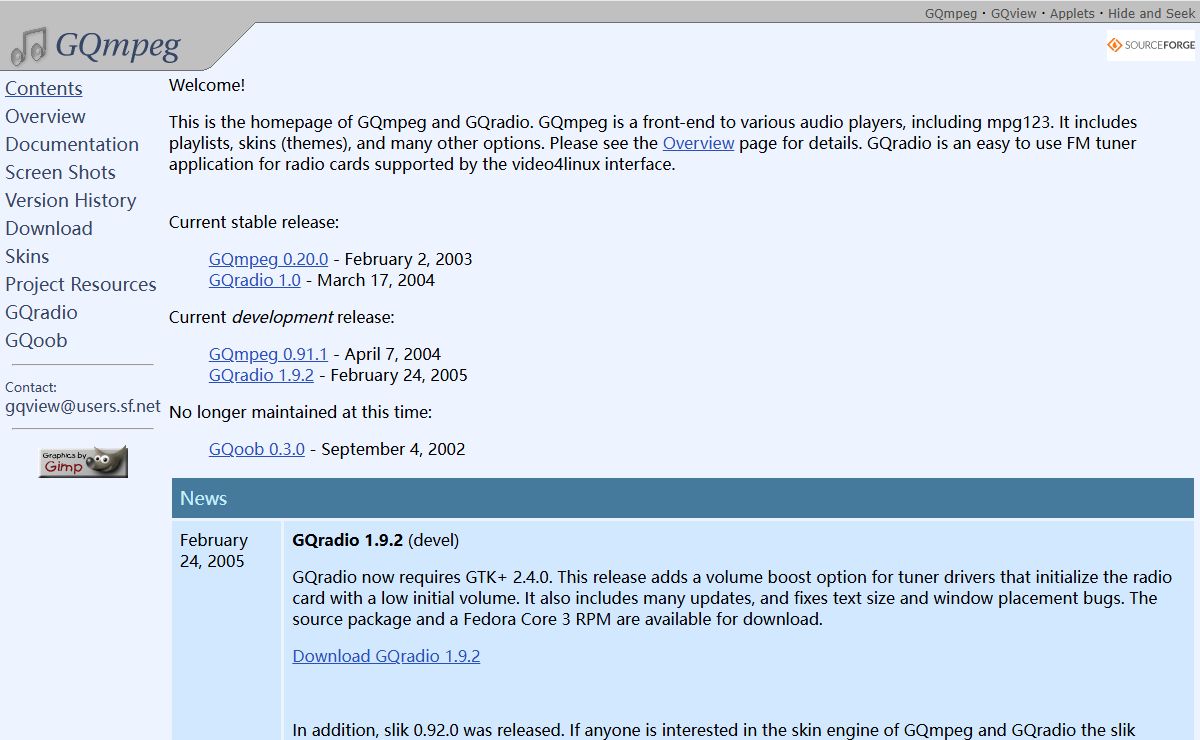Open Version History in the sidebar
Image resolution: width=1200 pixels, height=740 pixels.
[70, 200]
